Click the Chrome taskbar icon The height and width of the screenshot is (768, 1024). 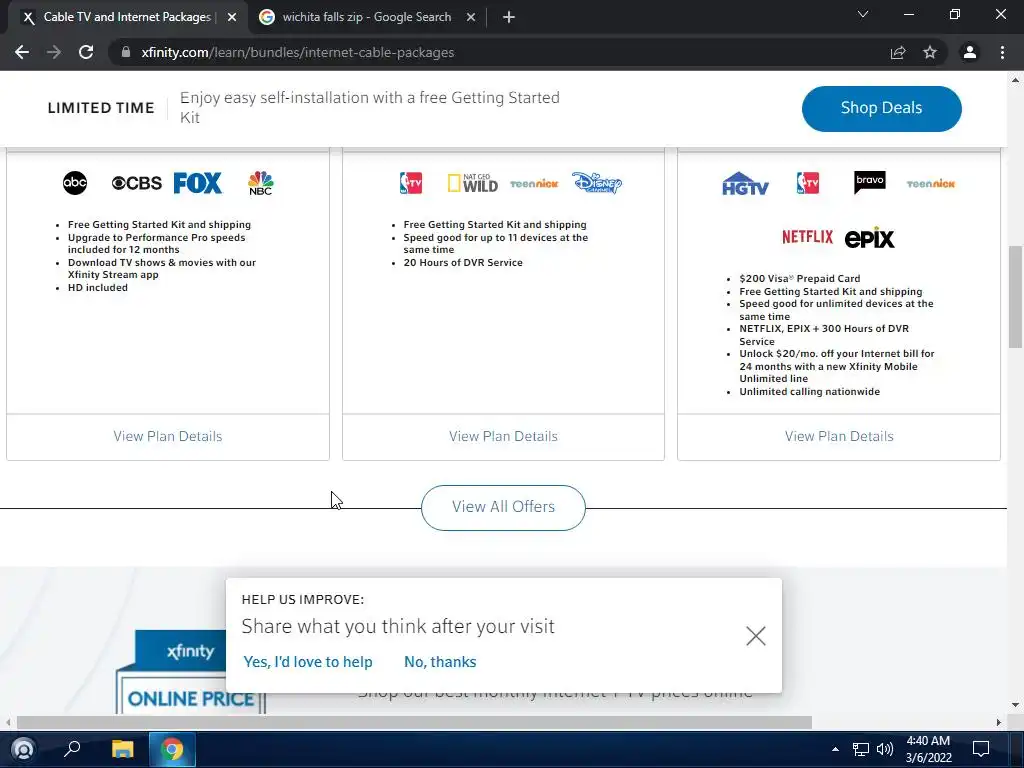coord(172,749)
